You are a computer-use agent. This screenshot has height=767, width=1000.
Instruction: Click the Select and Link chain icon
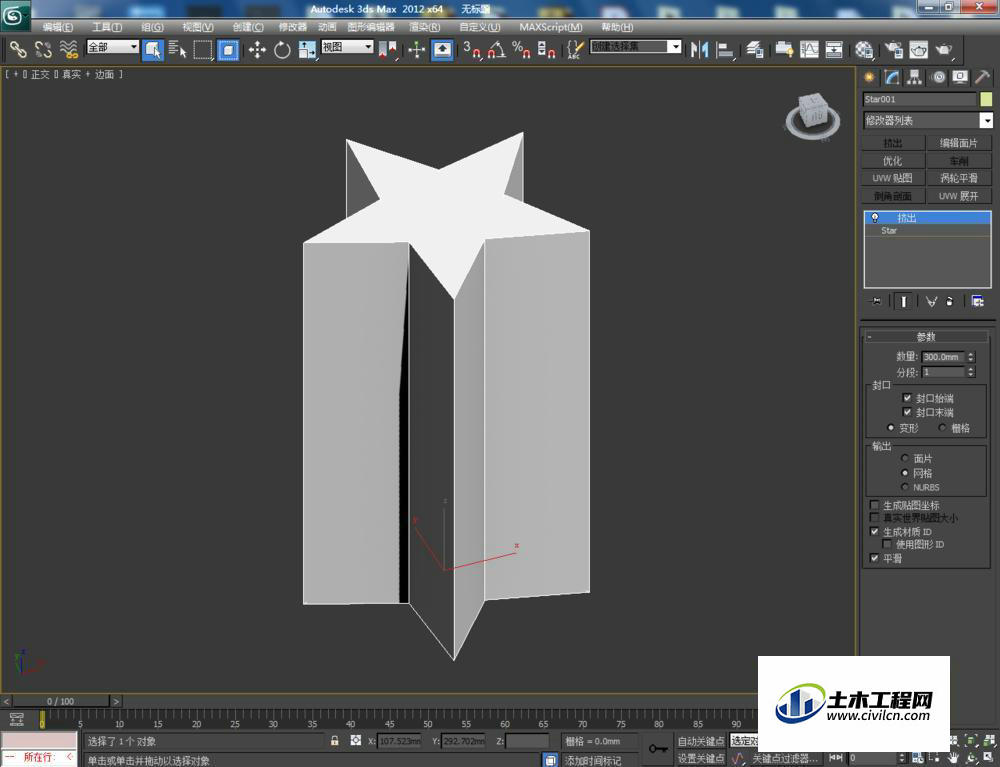click(x=18, y=49)
